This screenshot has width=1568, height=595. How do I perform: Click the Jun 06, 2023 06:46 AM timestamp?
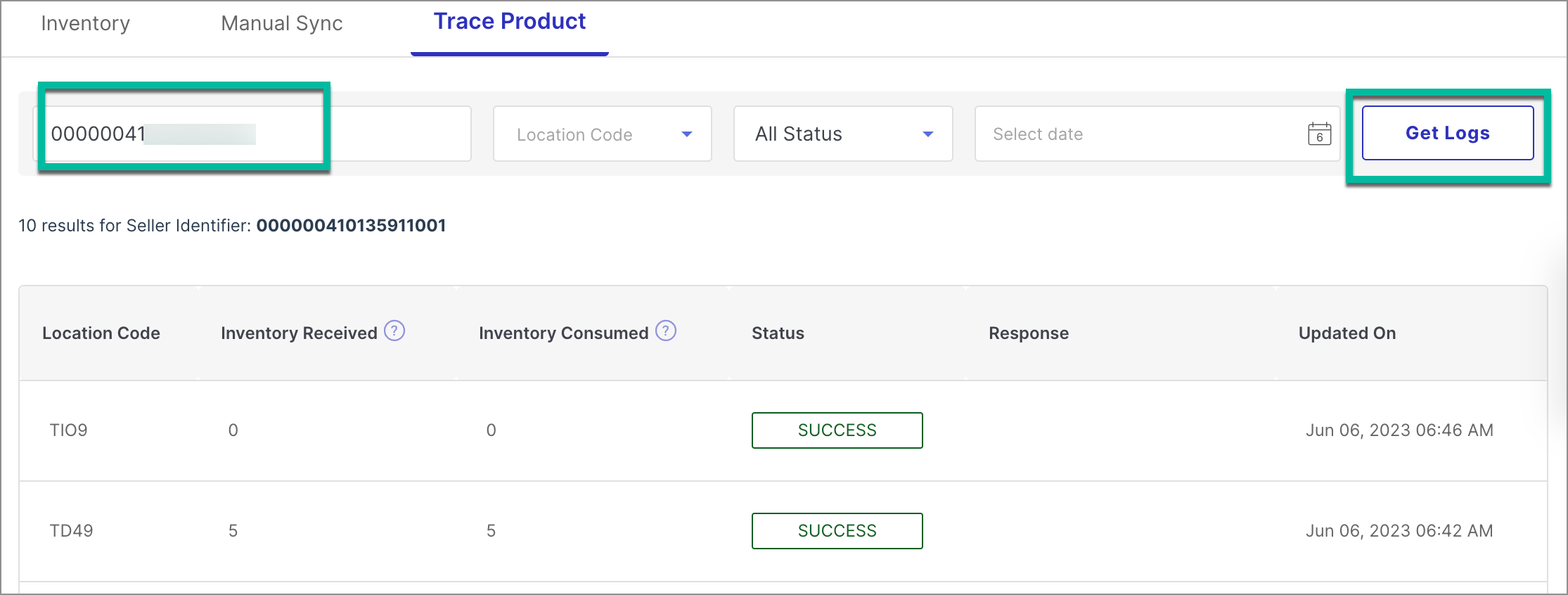click(1399, 430)
